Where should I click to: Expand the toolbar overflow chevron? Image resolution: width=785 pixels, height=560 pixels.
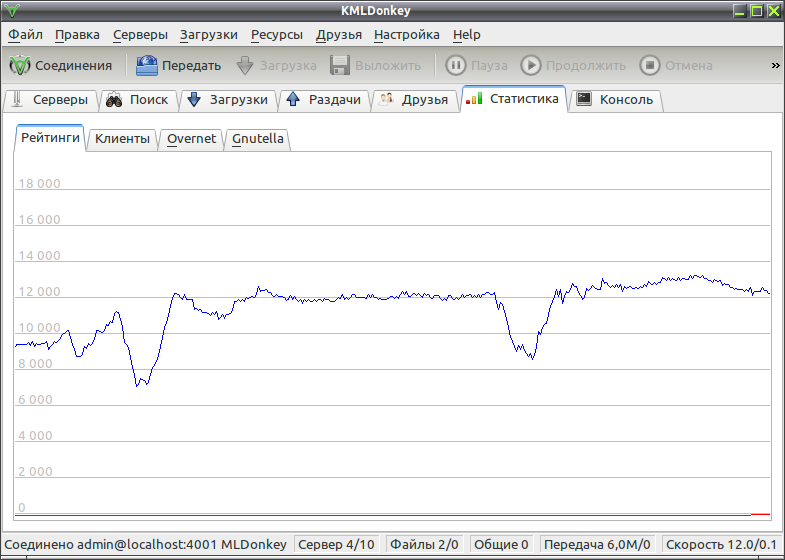coord(775,66)
